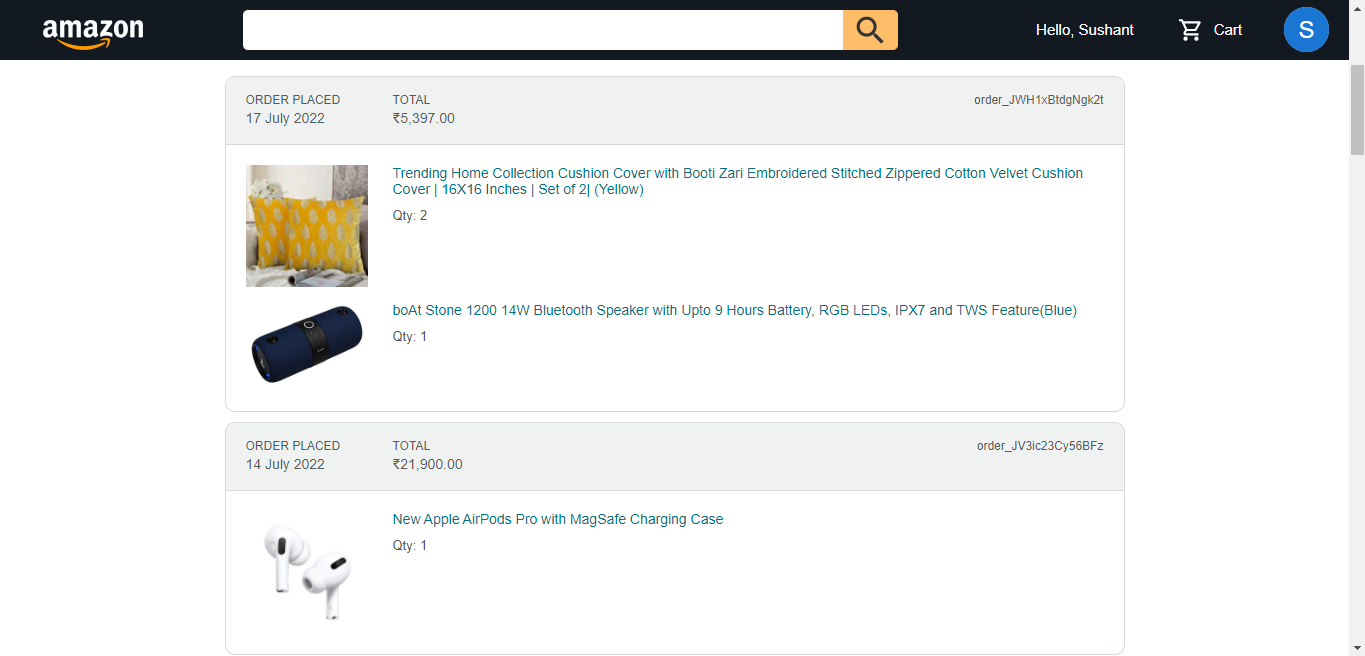The image size is (1365, 656).
Task: Click the yellow cushion cover thumbnail
Action: 307,226
